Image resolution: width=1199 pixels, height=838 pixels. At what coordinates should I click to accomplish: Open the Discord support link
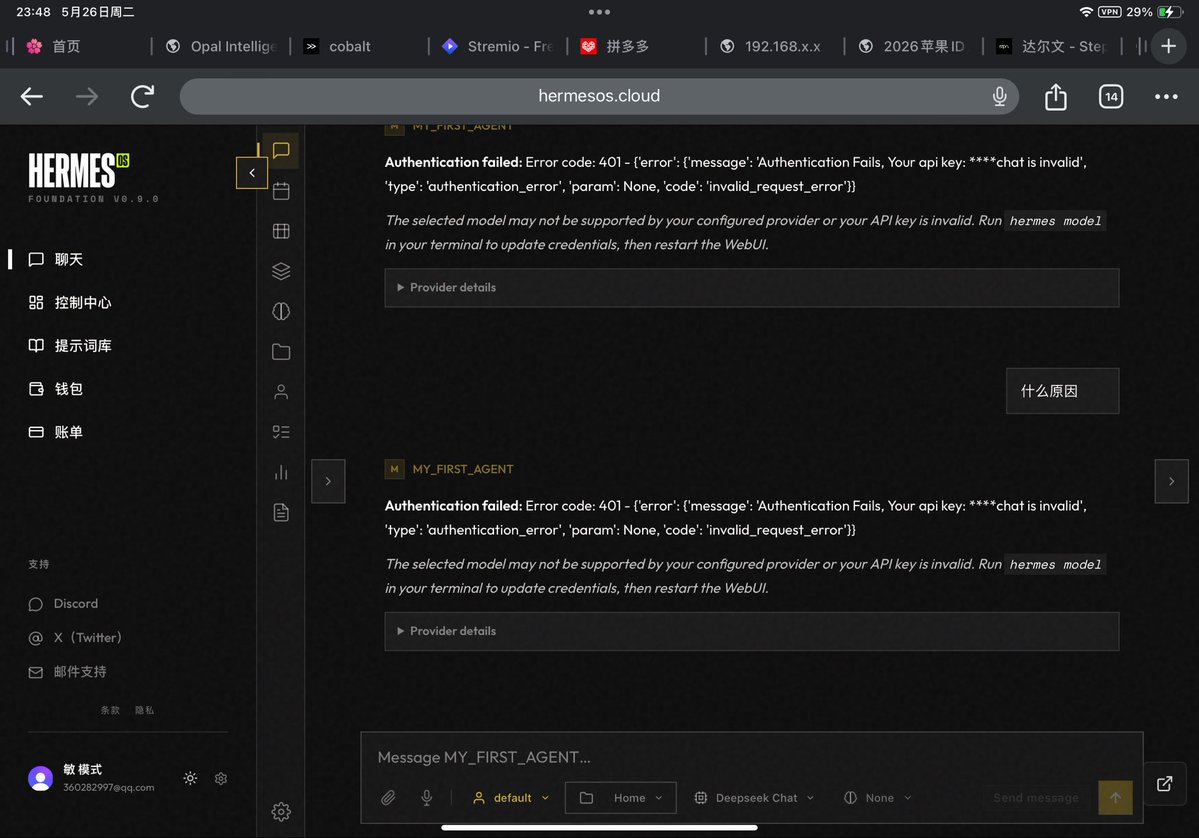[x=63, y=603]
